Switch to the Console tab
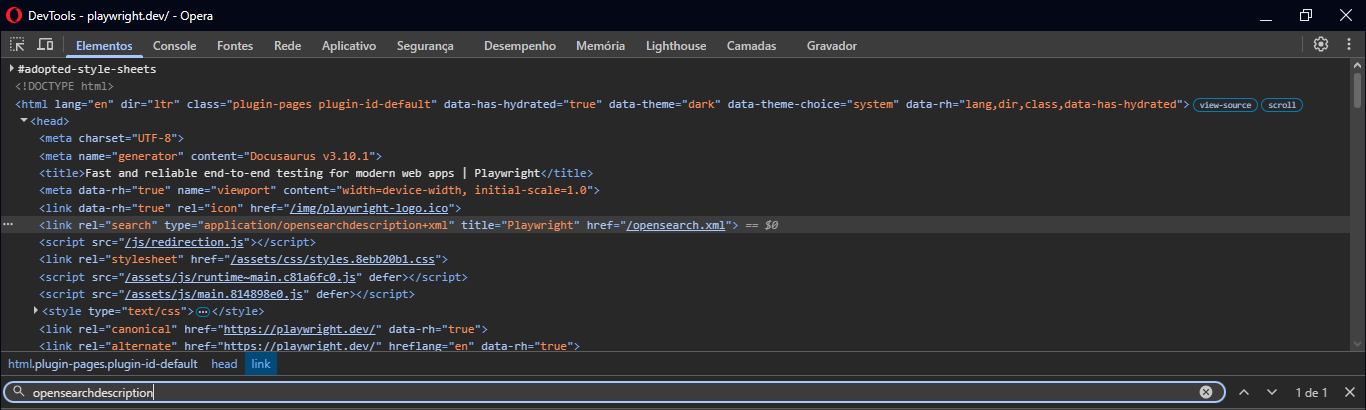Screen dimensions: 1366x410 (174, 46)
